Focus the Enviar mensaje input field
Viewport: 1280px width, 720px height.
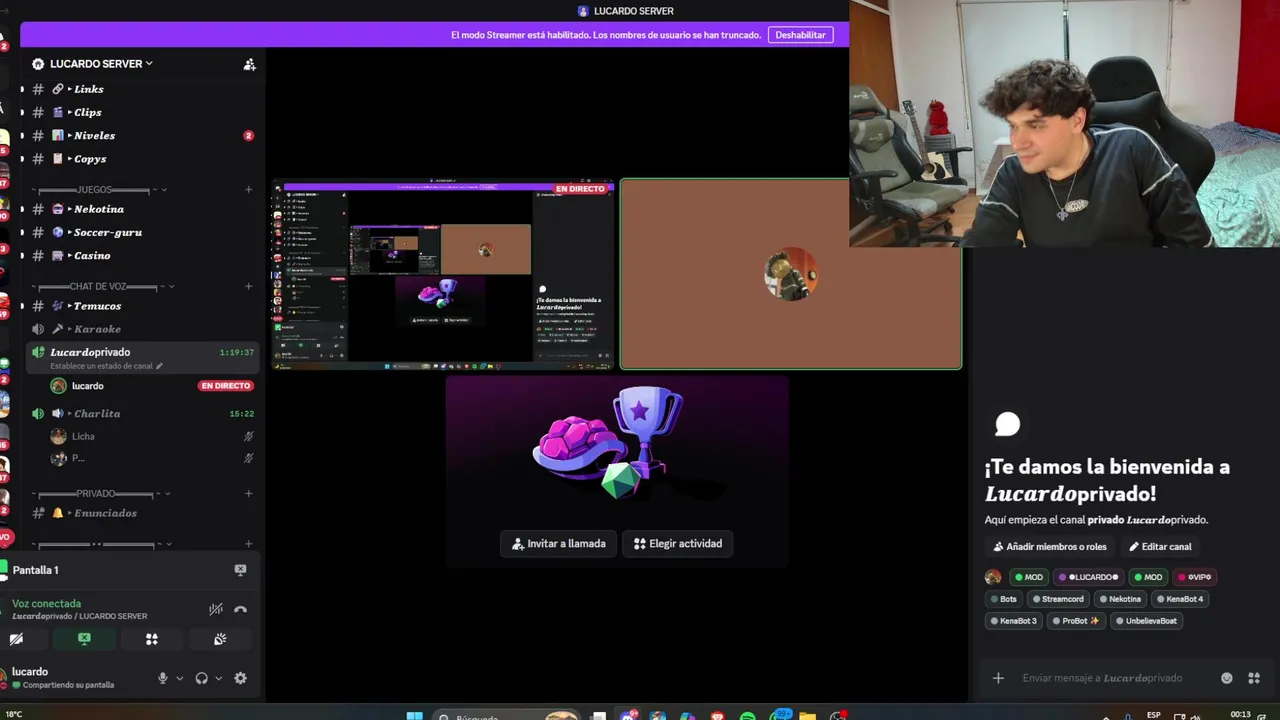tap(1113, 678)
